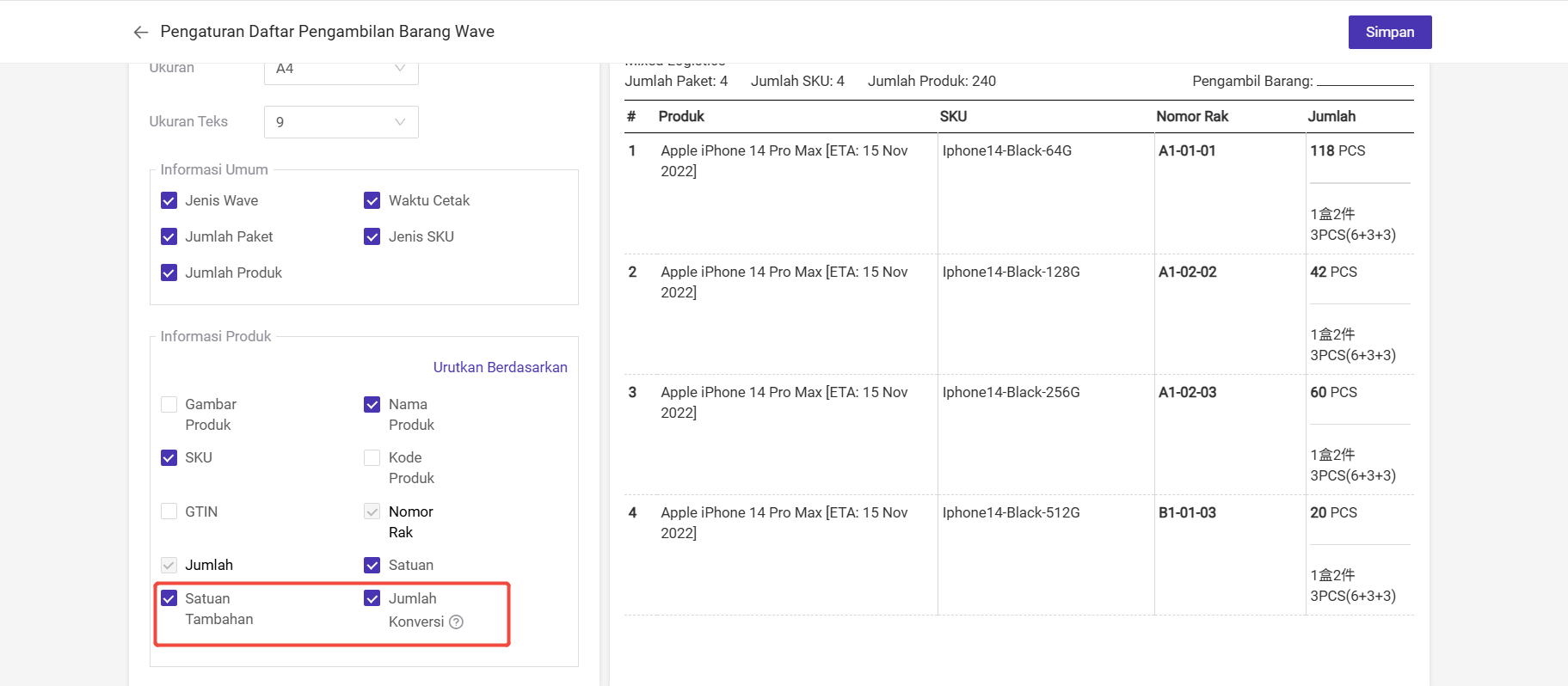Click Informasi Umum section label

[x=214, y=169]
